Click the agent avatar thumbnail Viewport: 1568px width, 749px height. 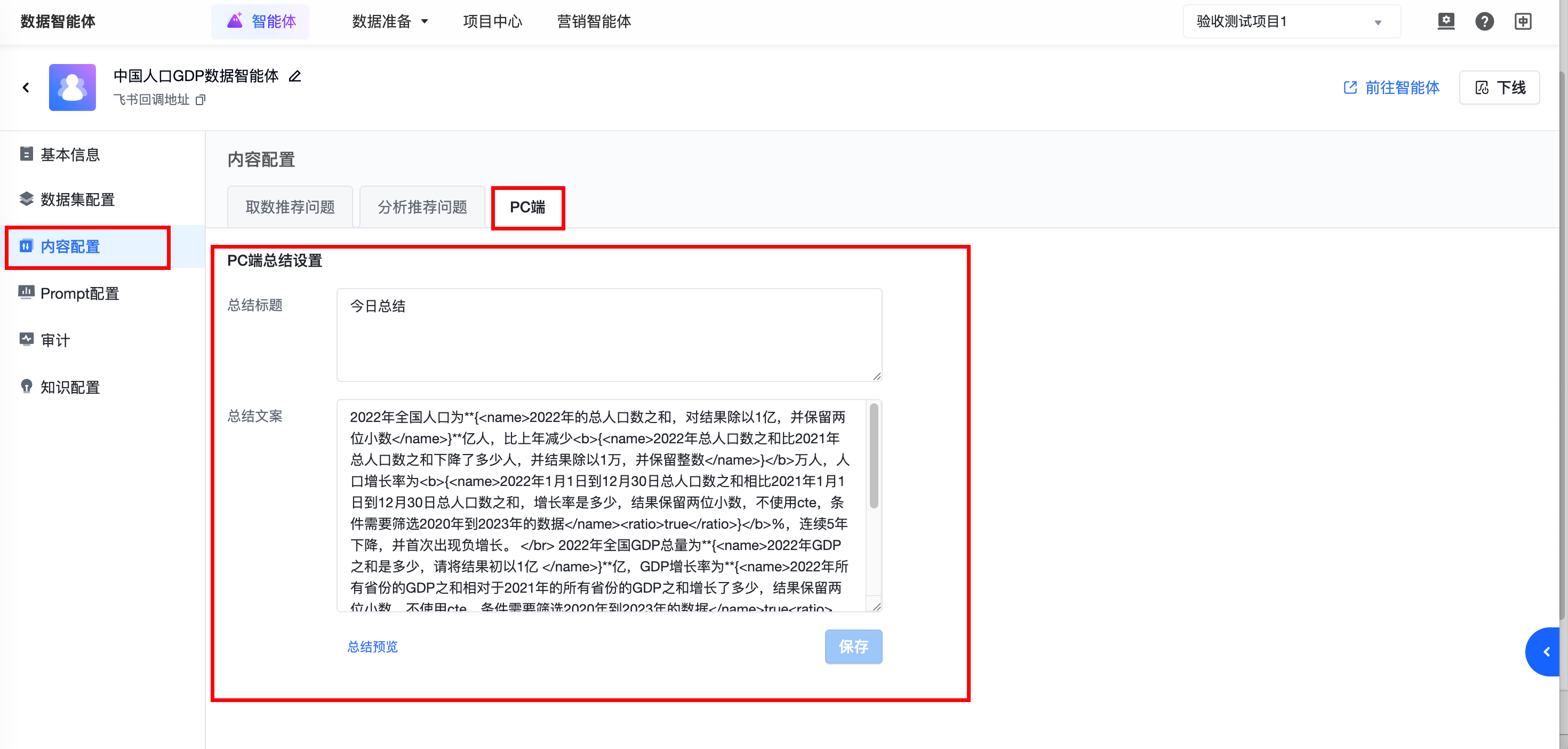73,87
